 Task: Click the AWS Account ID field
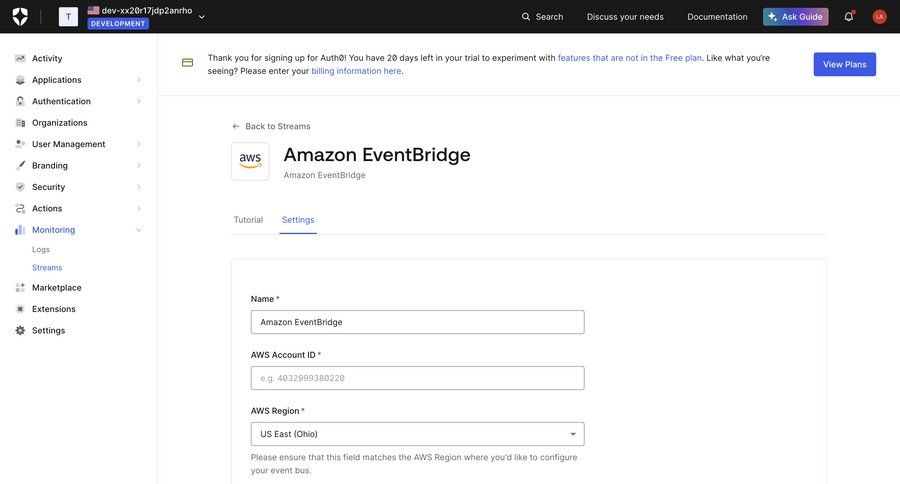417,378
